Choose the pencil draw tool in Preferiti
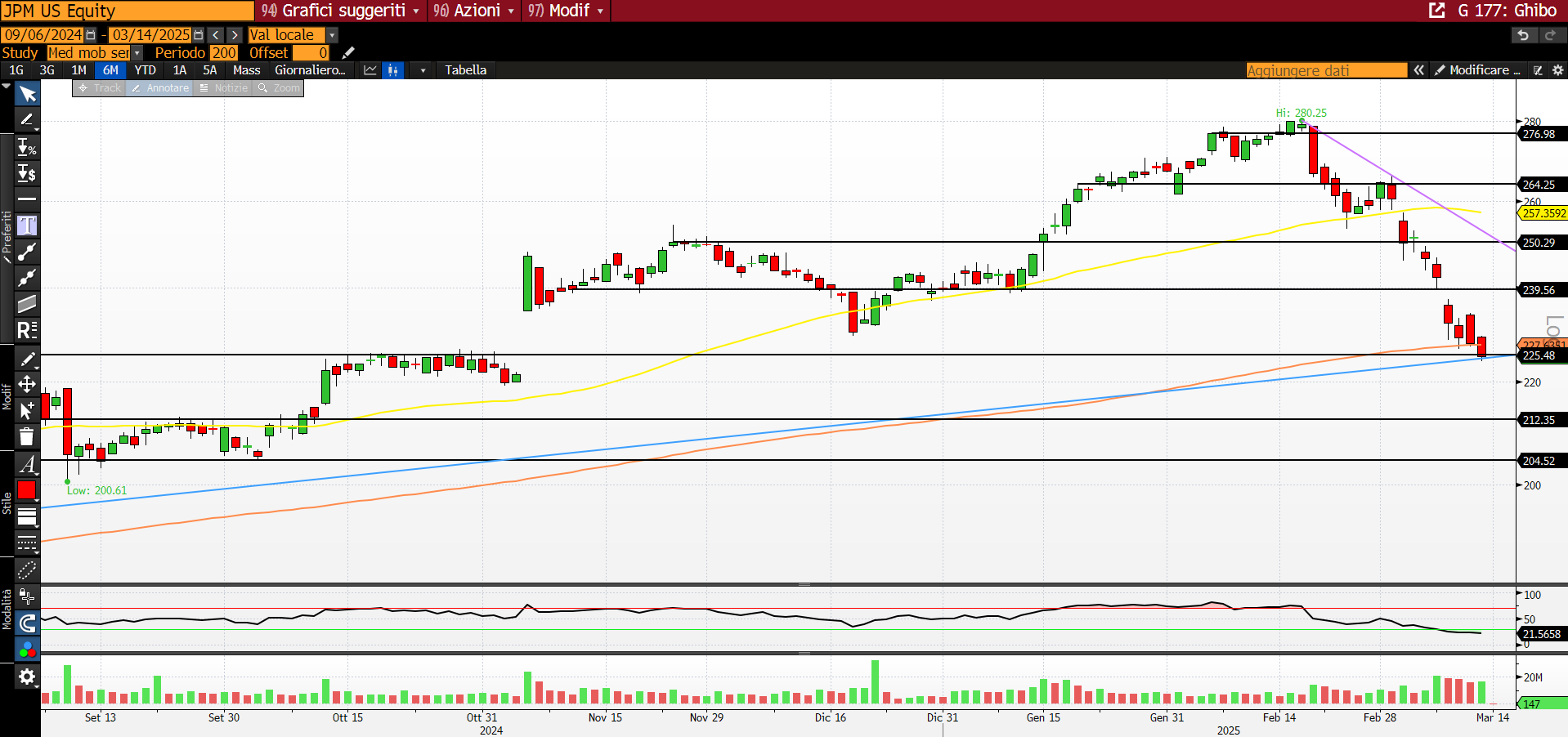This screenshot has width=1568, height=737. [27, 120]
